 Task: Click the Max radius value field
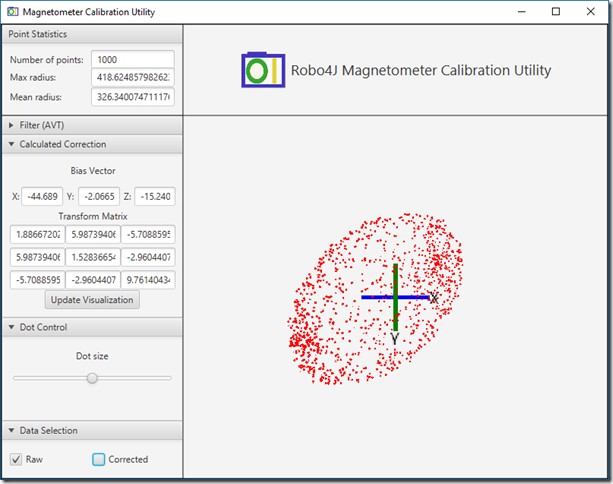tap(133, 77)
